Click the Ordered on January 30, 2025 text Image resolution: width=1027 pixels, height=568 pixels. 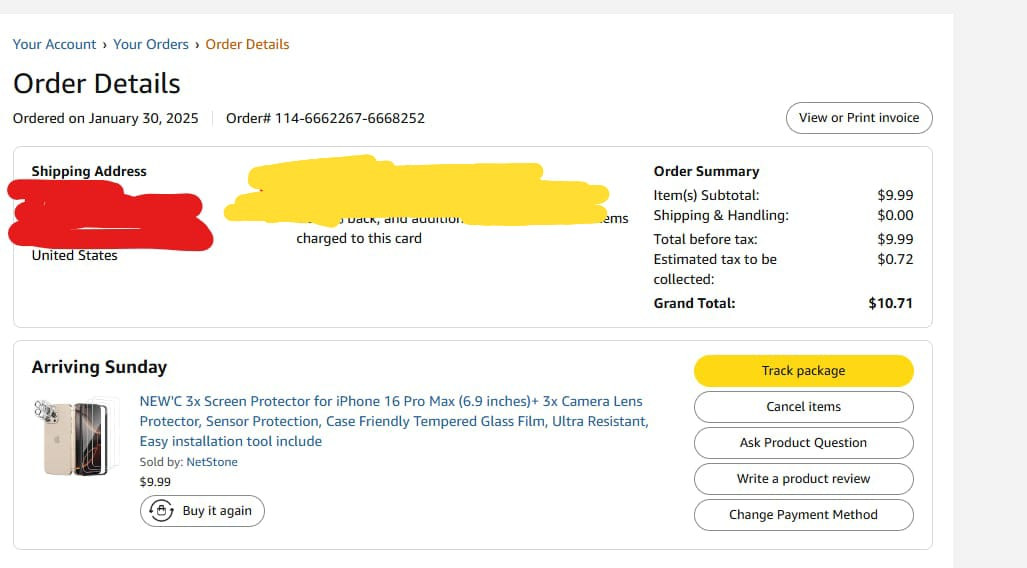(106, 118)
